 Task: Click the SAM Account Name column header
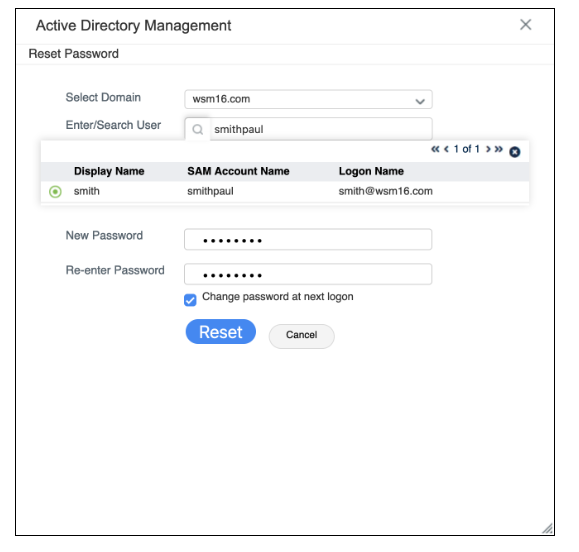point(238,171)
